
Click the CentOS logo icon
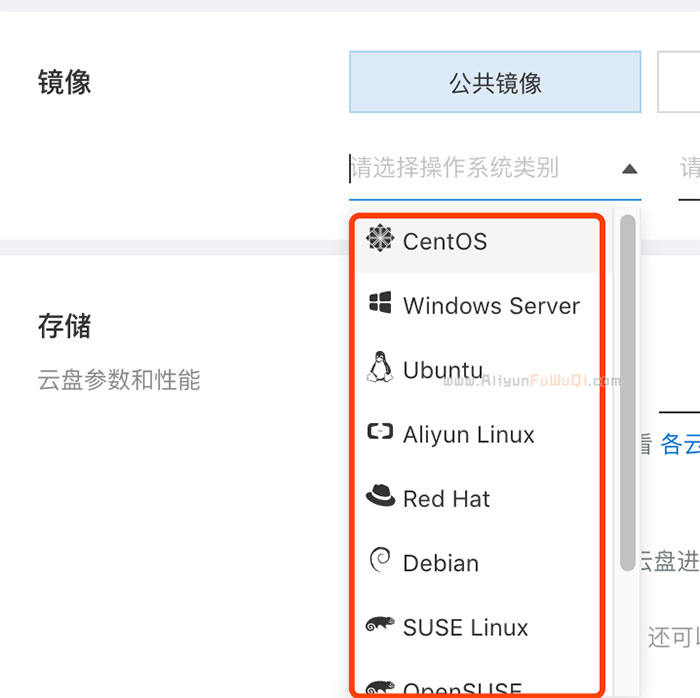point(380,239)
